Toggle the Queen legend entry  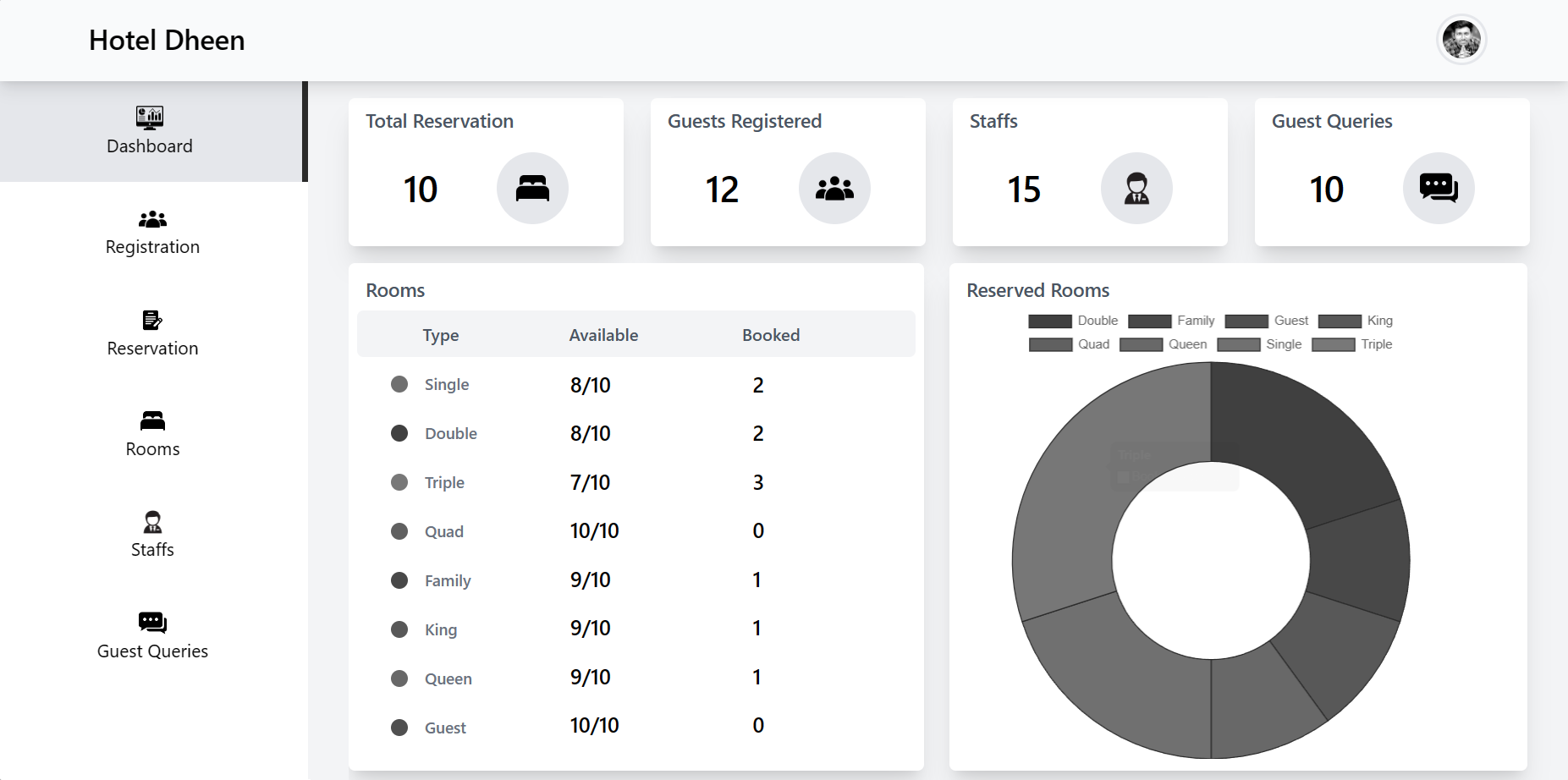pos(1164,344)
